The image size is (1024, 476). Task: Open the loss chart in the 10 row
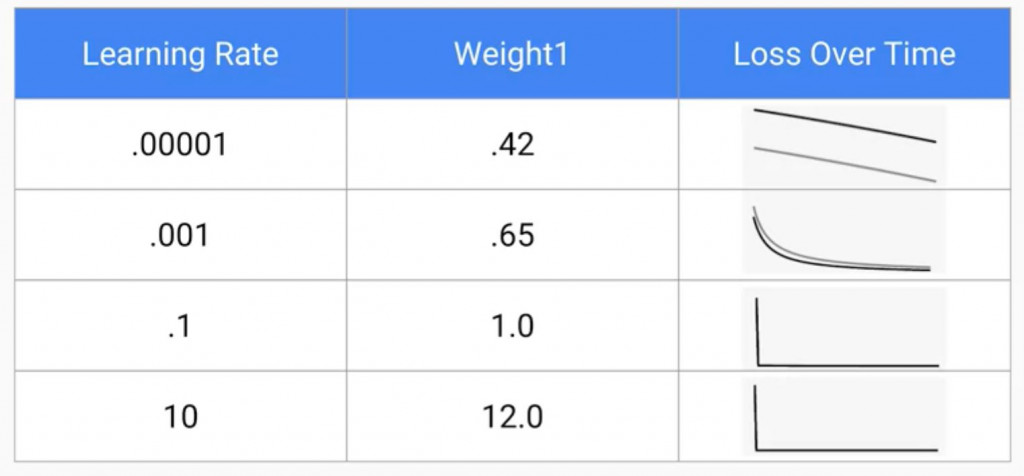tap(844, 417)
